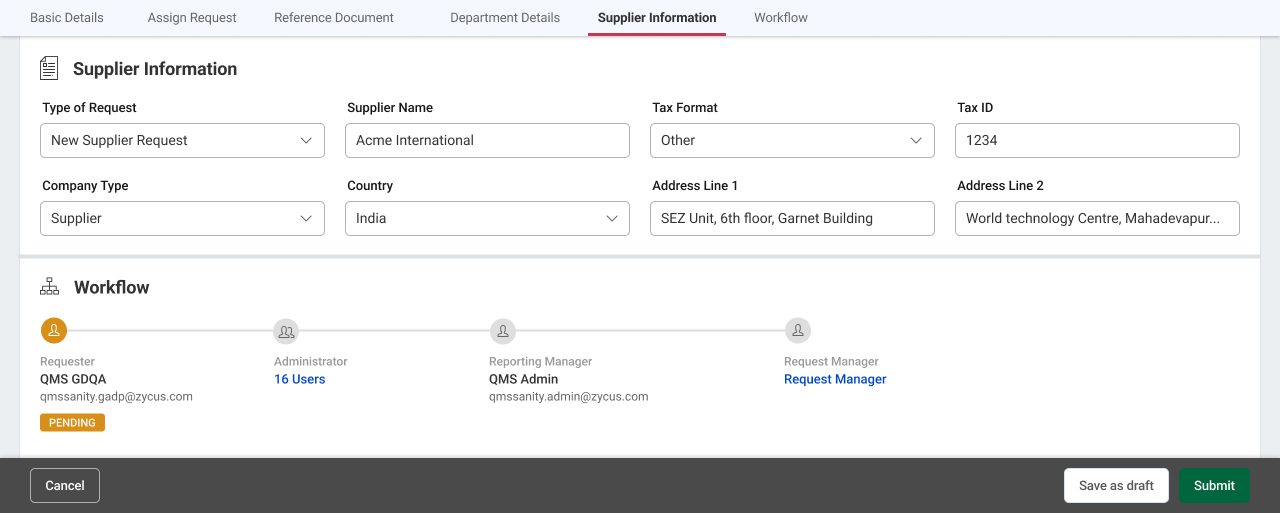
Task: Open the Workflow tab
Action: pyautogui.click(x=781, y=18)
